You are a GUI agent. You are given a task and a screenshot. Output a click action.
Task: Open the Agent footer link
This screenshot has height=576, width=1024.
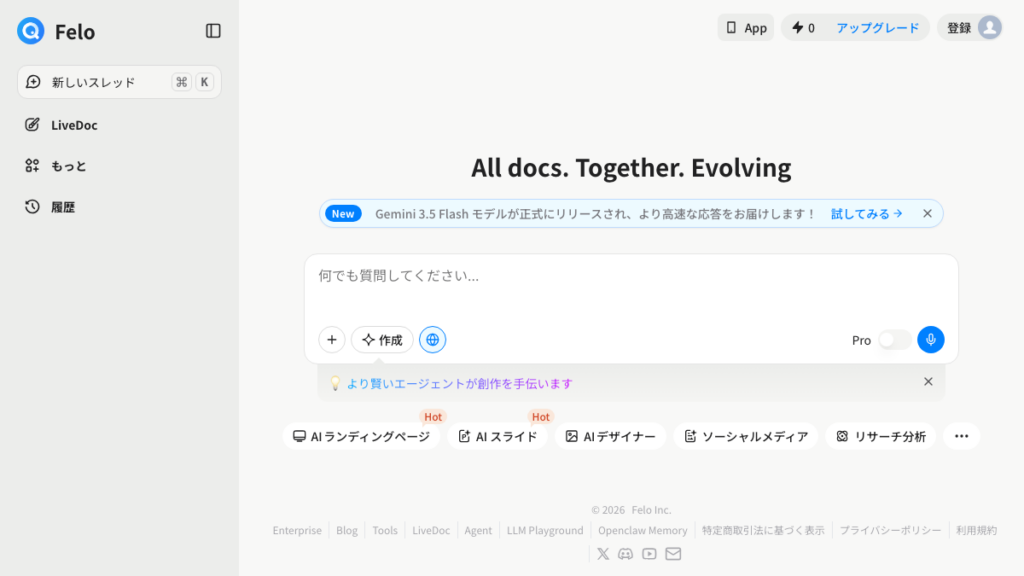coord(478,530)
